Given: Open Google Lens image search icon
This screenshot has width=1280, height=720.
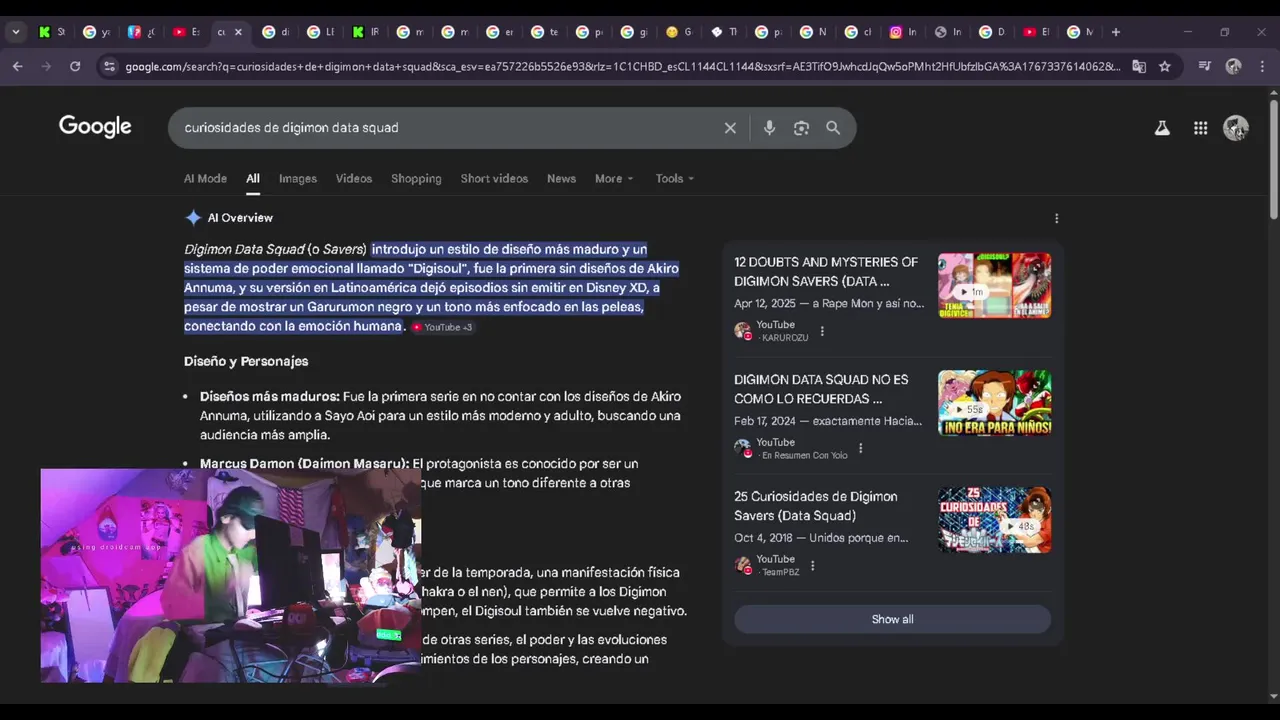Looking at the screenshot, I should (801, 128).
